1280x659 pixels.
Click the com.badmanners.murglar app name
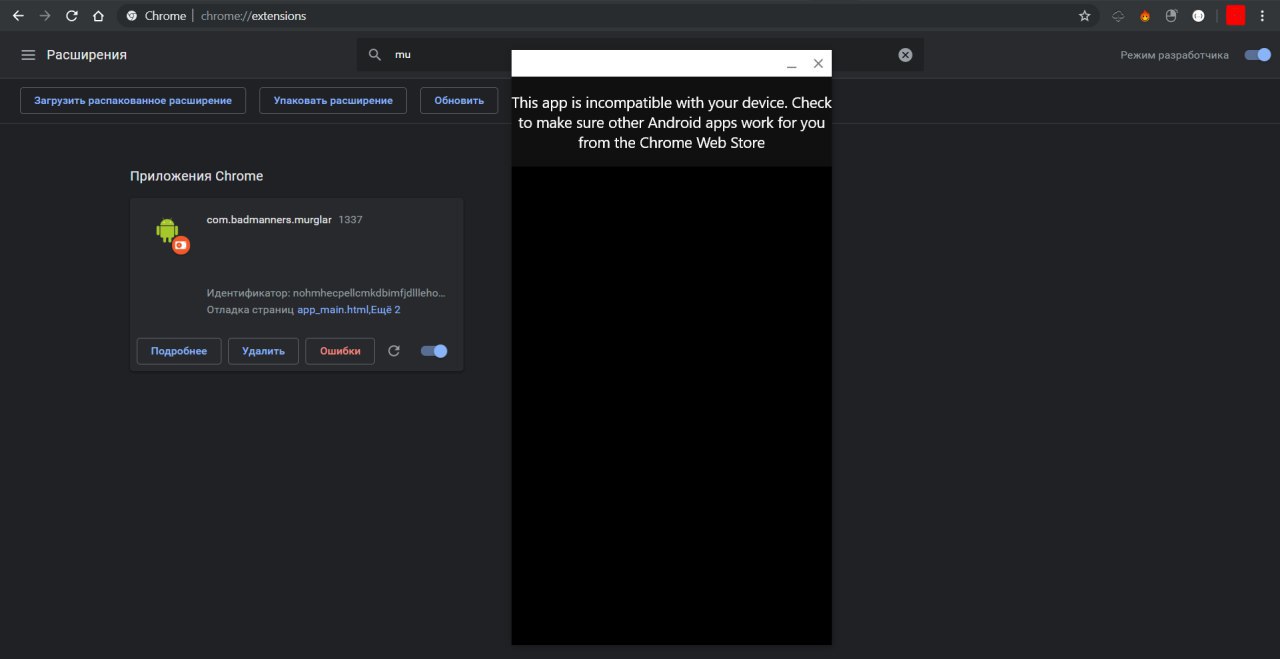coord(269,219)
